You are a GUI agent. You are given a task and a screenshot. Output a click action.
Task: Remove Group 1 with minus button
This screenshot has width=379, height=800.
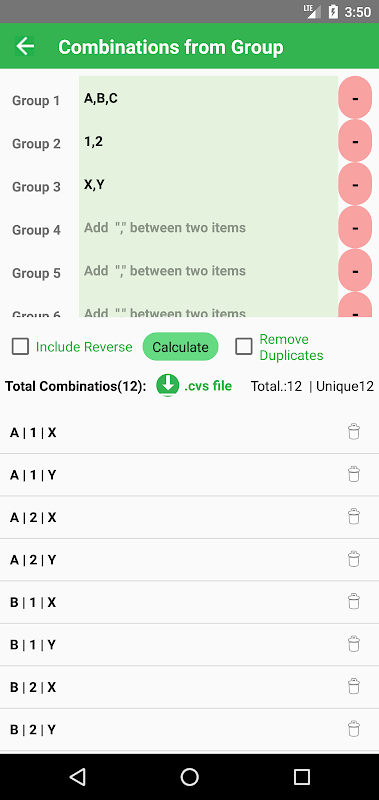tap(355, 97)
